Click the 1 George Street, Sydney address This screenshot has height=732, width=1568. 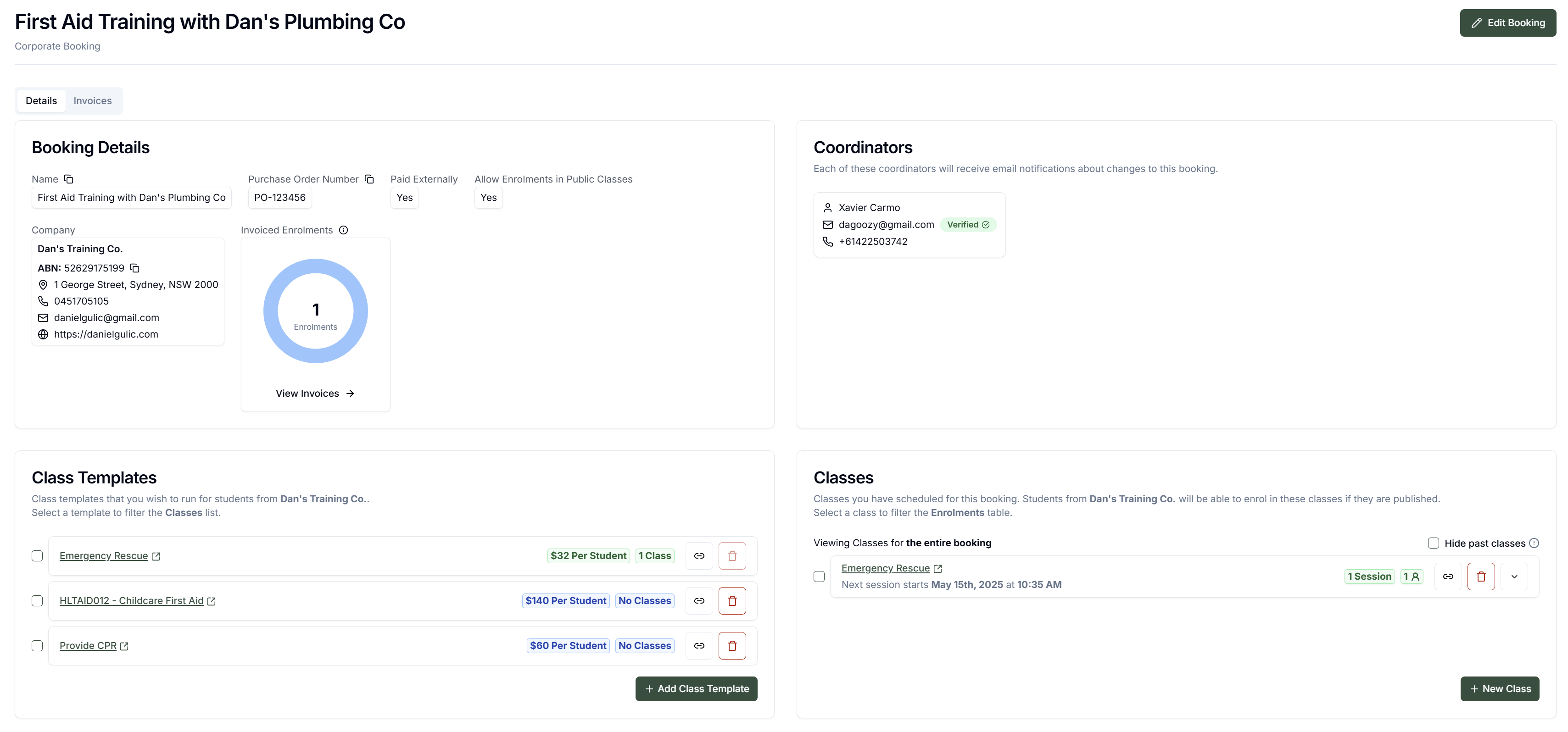pyautogui.click(x=136, y=285)
